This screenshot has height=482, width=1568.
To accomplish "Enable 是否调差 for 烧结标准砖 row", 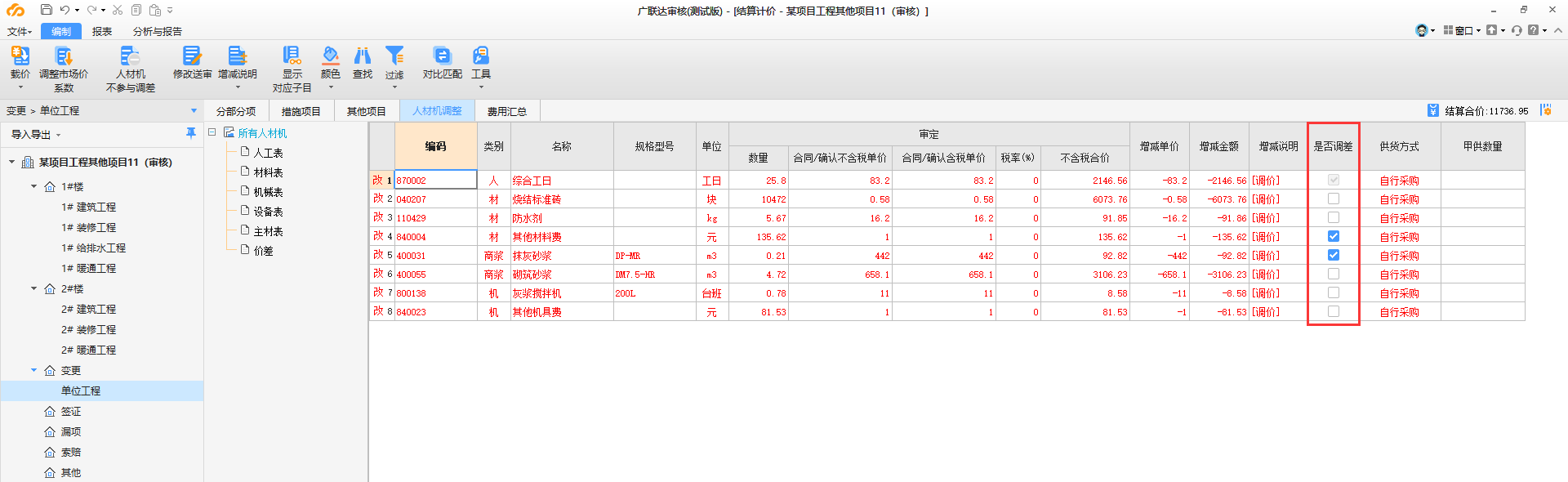I will (1334, 199).
